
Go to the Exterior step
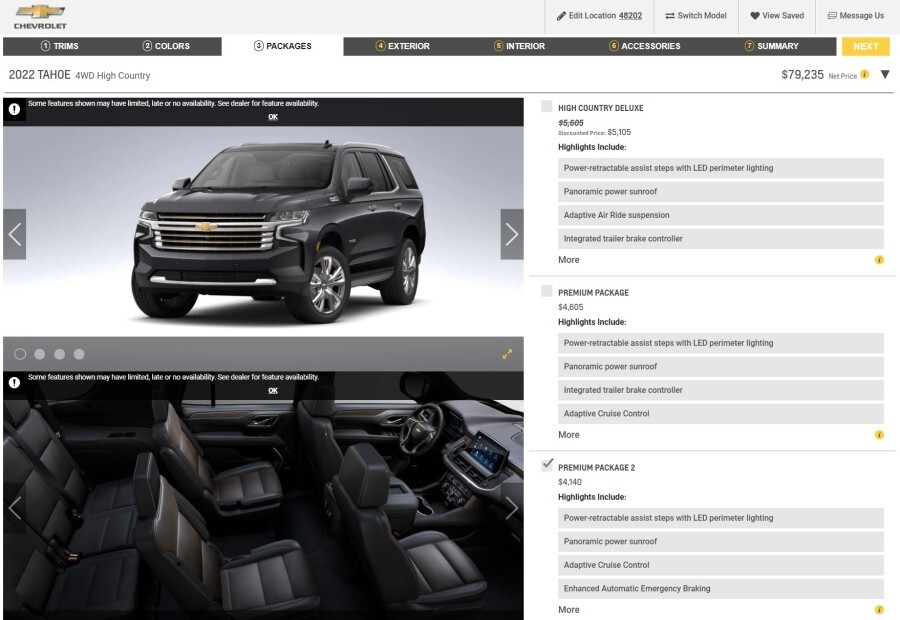[402, 46]
